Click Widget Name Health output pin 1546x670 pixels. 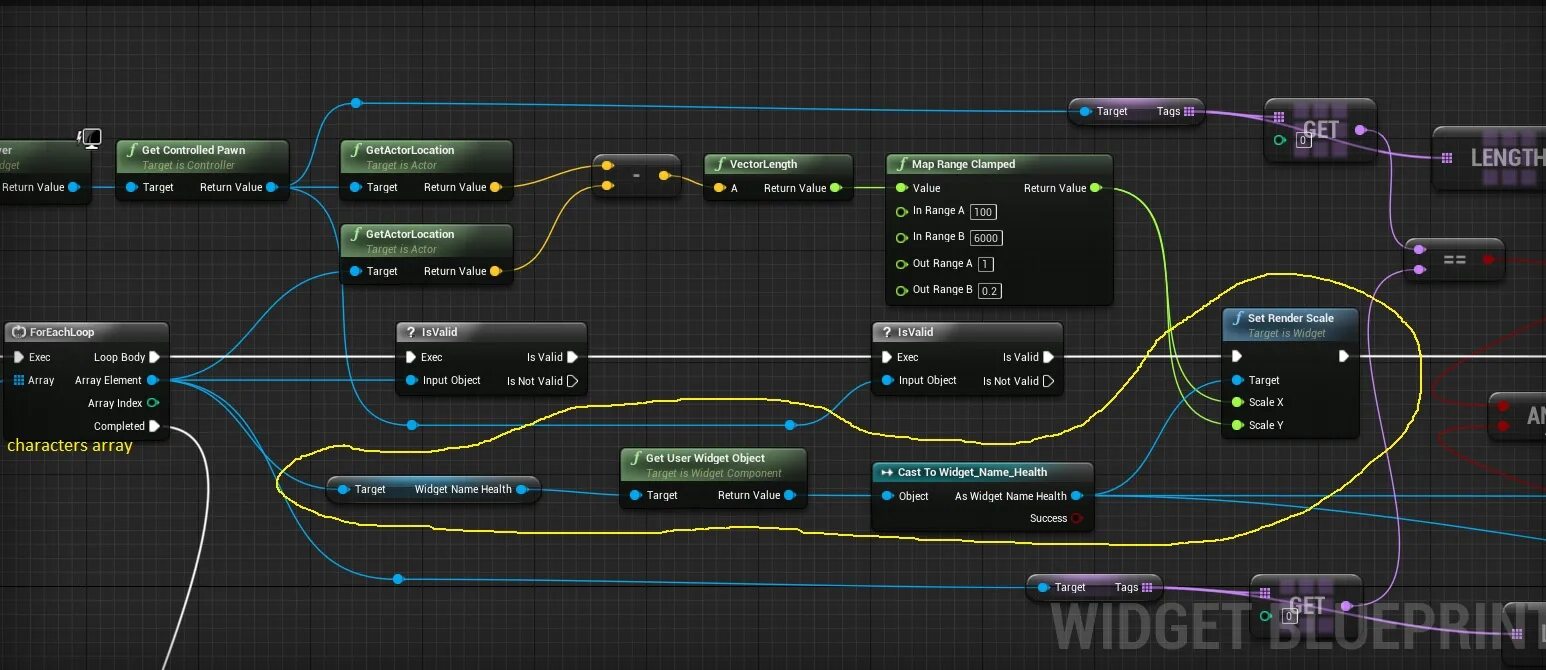pos(523,489)
